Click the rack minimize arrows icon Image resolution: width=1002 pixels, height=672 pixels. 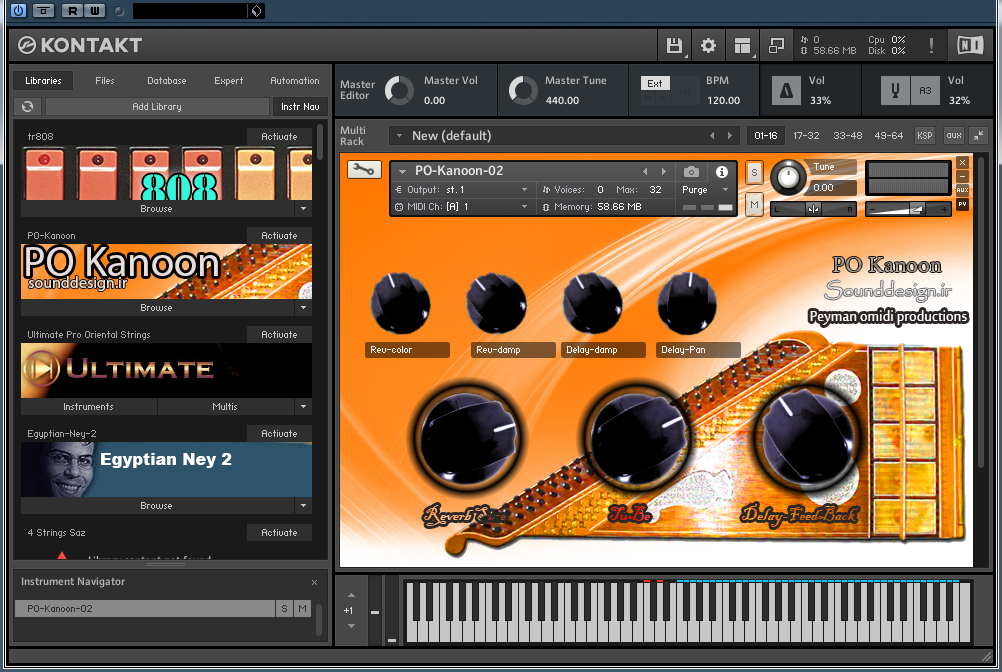(978, 135)
